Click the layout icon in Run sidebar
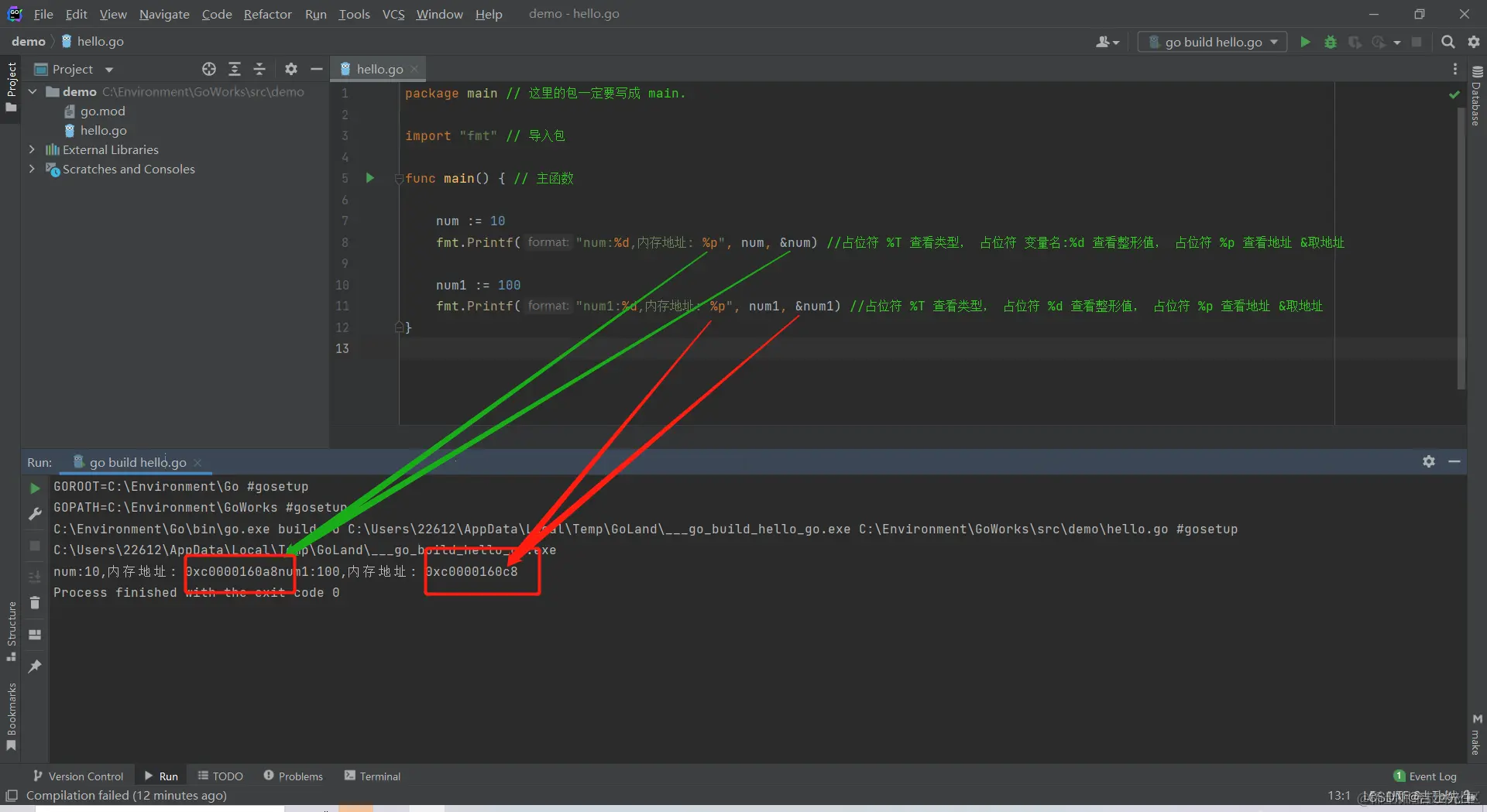 coord(35,635)
